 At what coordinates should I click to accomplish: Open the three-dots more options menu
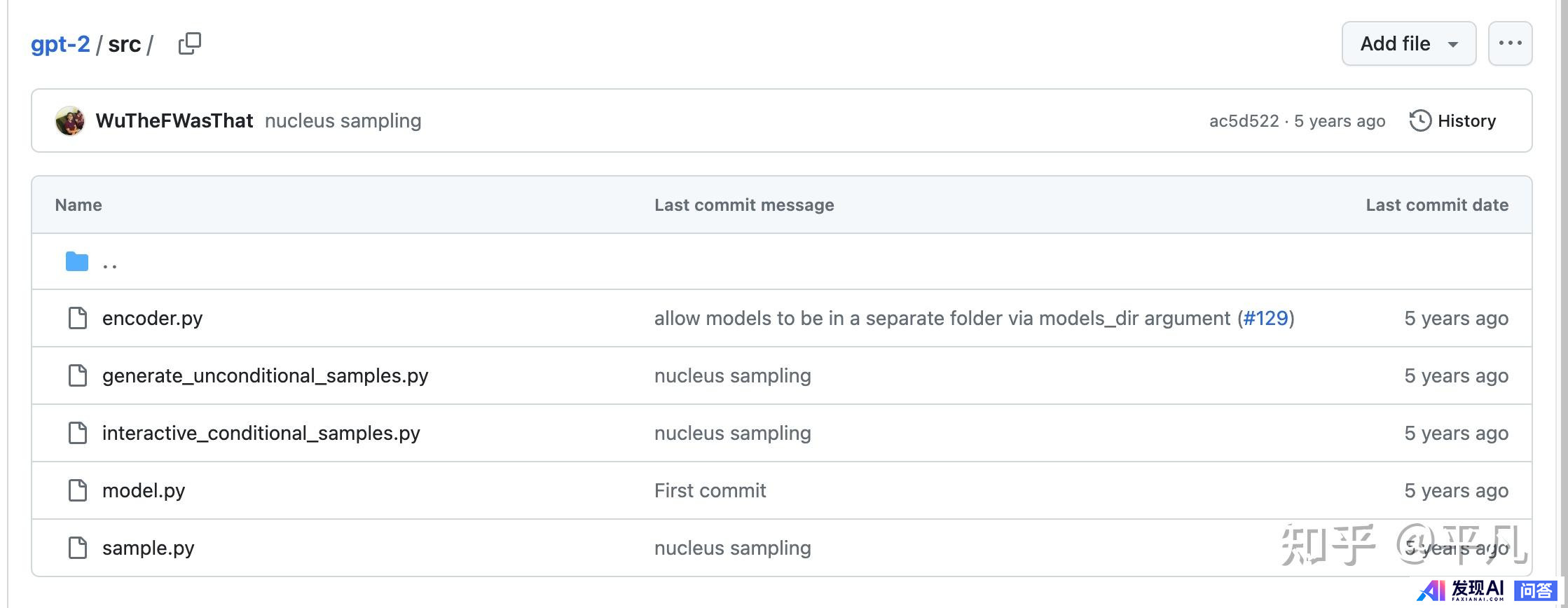click(1510, 43)
